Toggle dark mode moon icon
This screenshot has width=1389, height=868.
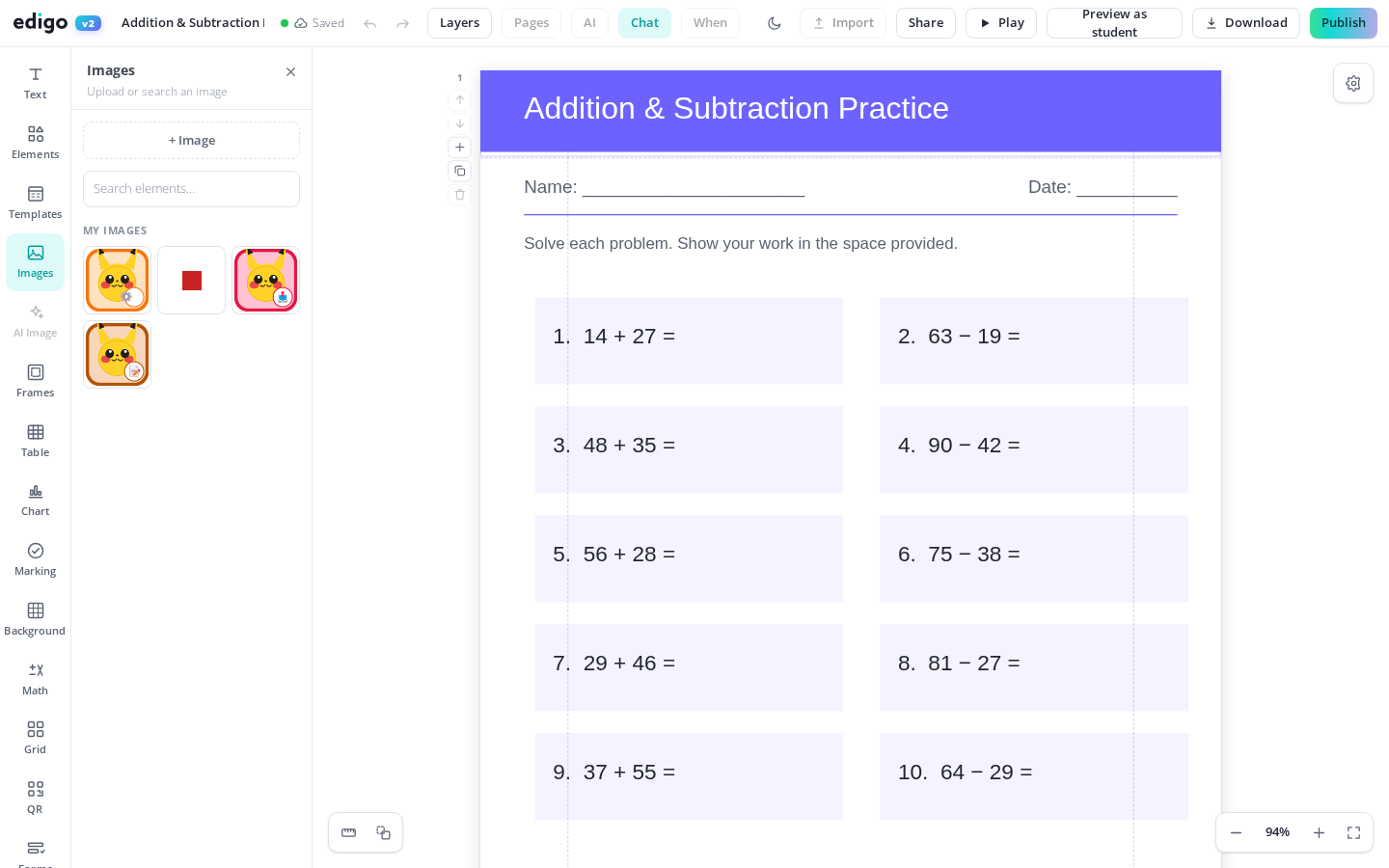[775, 23]
